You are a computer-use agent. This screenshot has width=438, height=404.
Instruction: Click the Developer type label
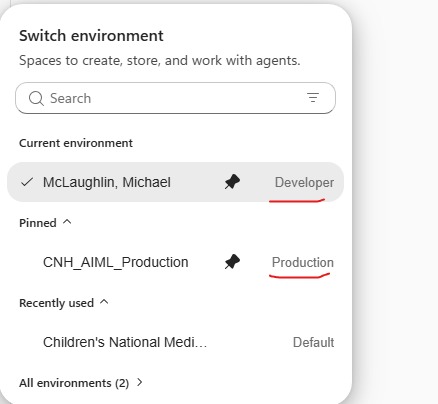tap(304, 182)
